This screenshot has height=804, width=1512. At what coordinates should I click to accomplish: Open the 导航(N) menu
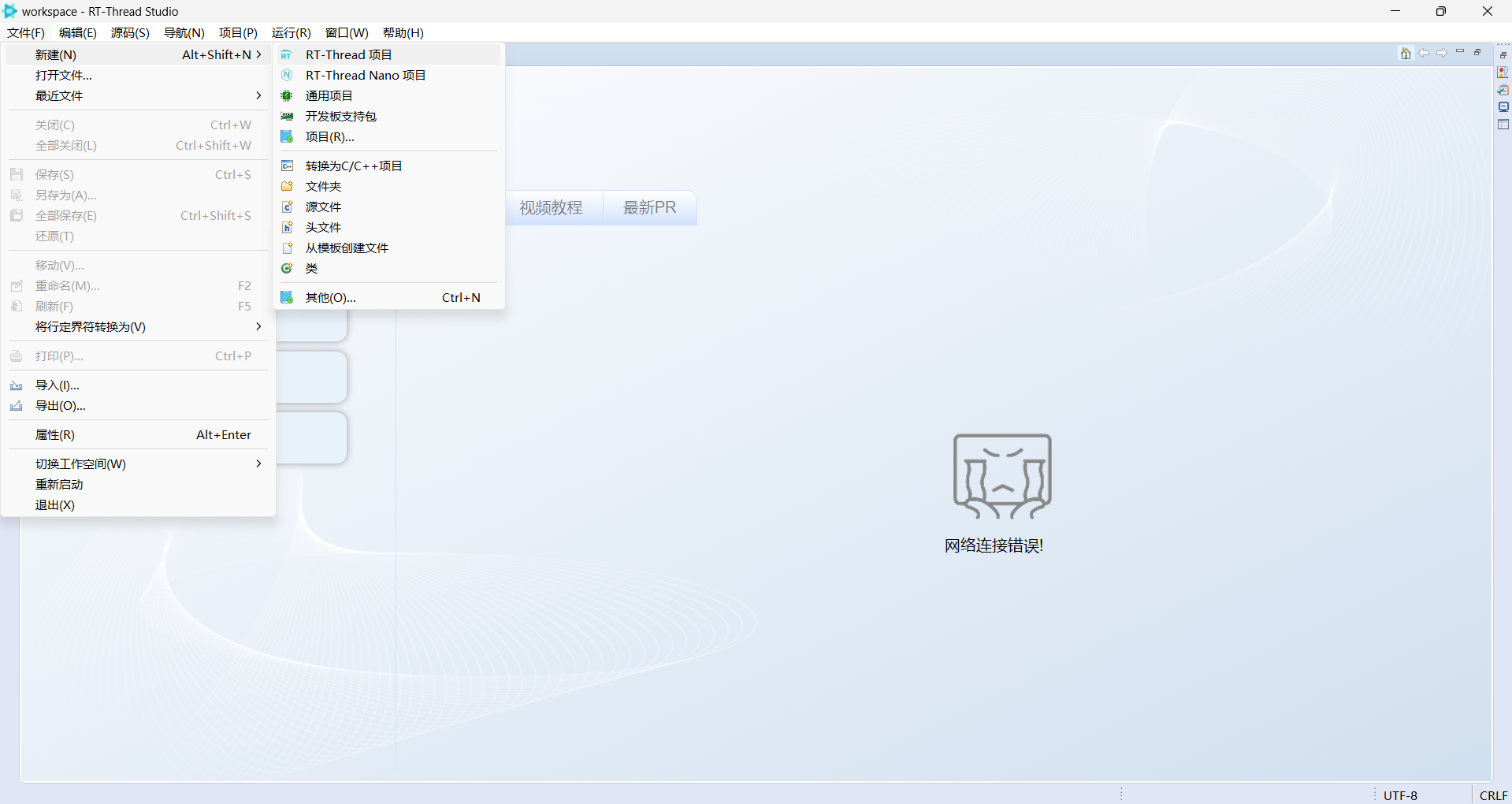184,32
